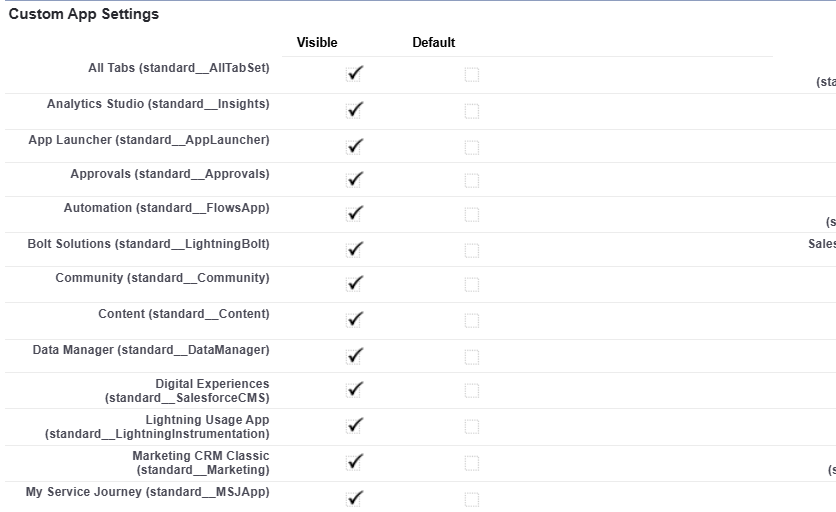
Task: Toggle Automation app Visible checkbox
Action: click(353, 215)
